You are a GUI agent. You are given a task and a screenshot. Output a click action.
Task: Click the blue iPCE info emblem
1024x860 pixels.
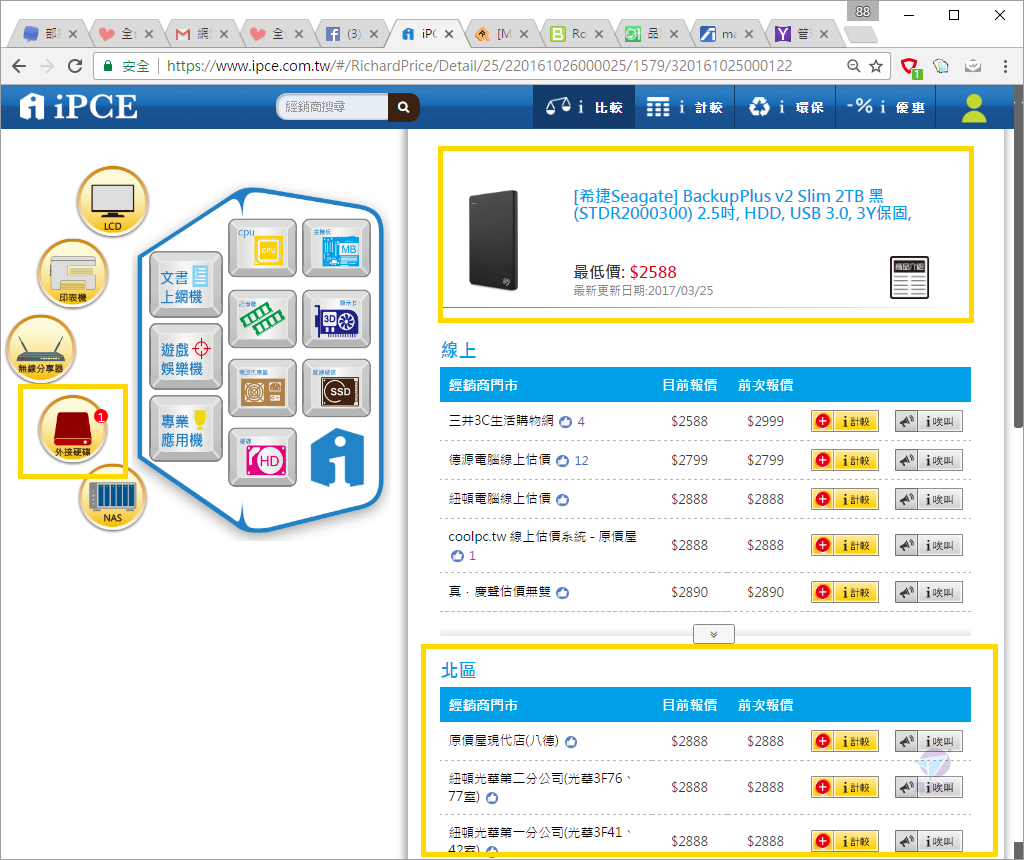(x=337, y=457)
